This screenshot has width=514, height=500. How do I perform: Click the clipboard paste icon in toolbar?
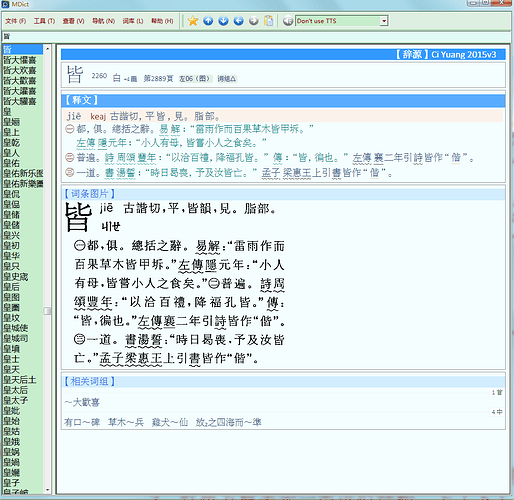pos(269,21)
